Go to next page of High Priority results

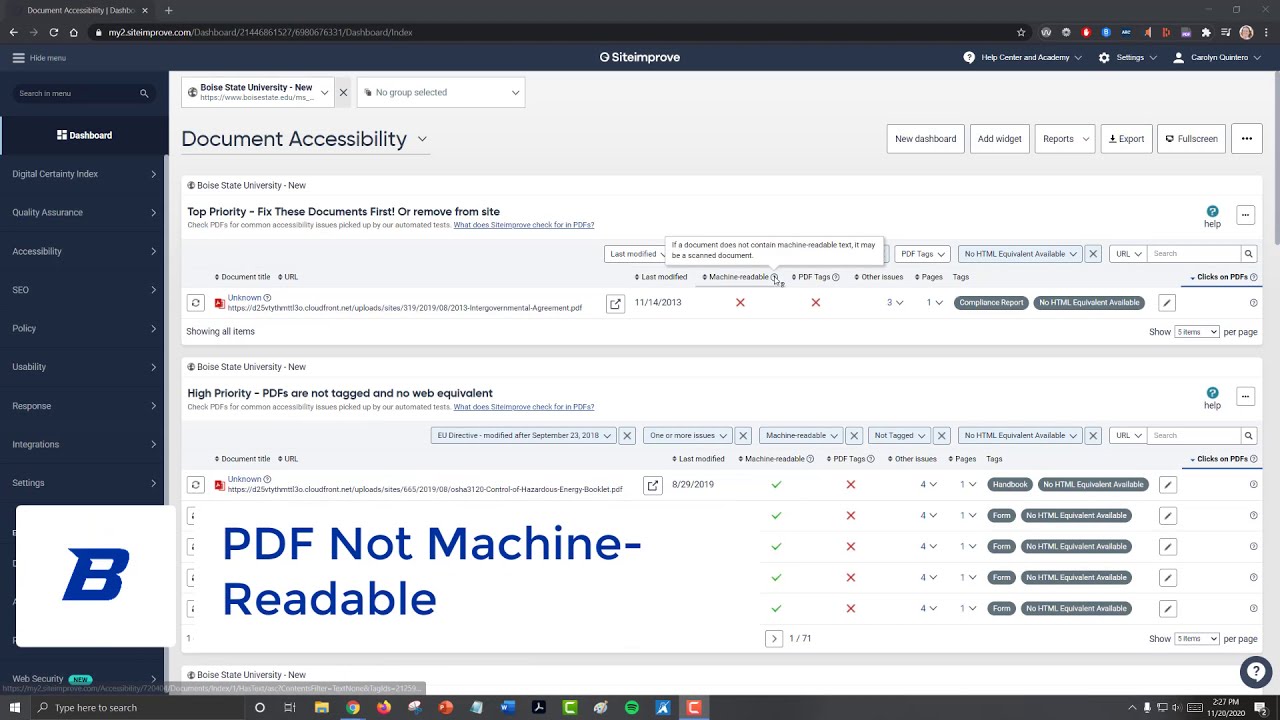(x=773, y=639)
